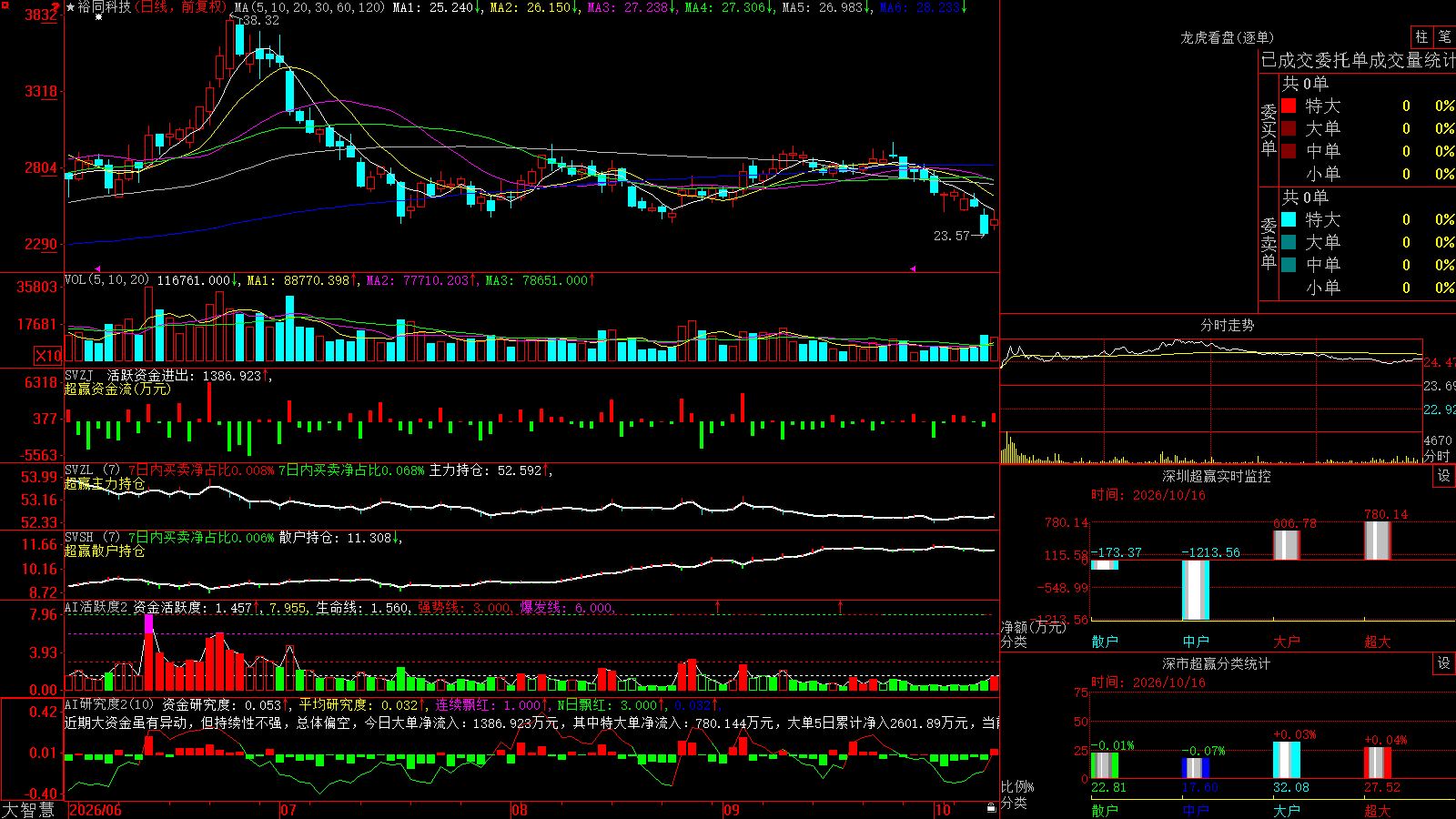Viewport: 1456px width, 819px height.
Task: Select the SVZJ 活跃资金进出 indicator label
Action: [131, 375]
